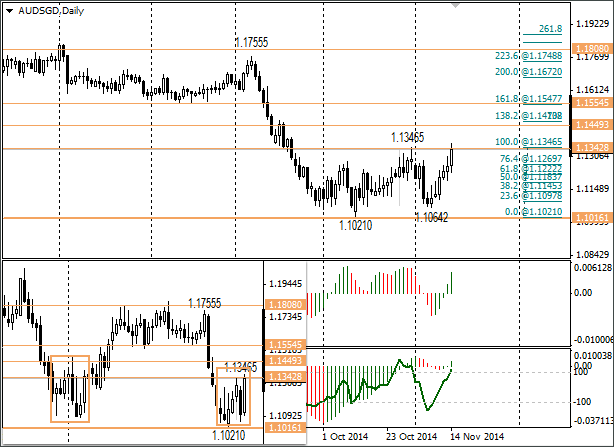
Task: Open the AUDSGD,Daily chart dropdown triangle
Action: [x=9, y=11]
